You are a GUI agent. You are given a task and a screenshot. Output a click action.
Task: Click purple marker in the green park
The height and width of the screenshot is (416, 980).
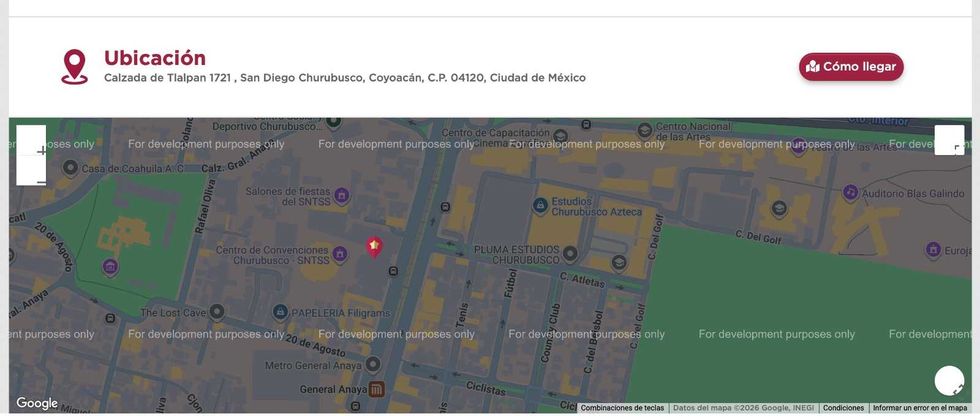pos(110,267)
